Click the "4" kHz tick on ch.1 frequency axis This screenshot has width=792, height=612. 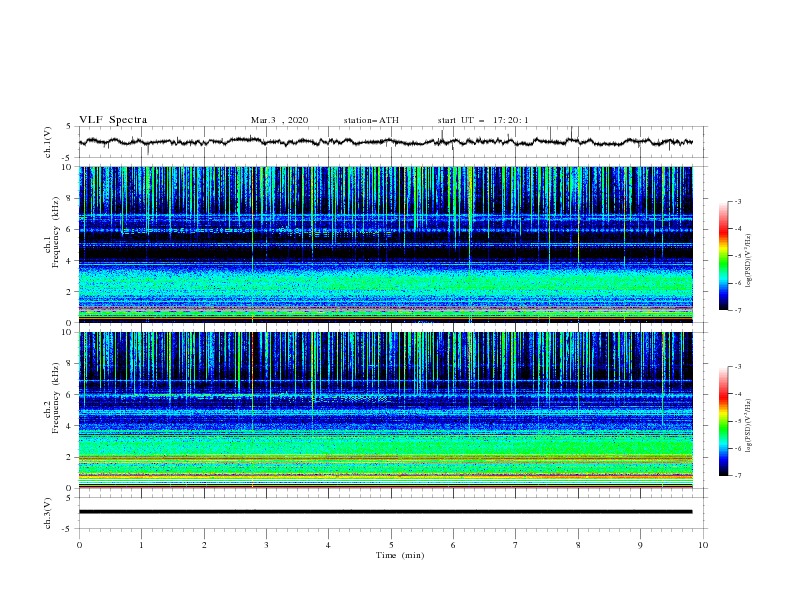70,261
